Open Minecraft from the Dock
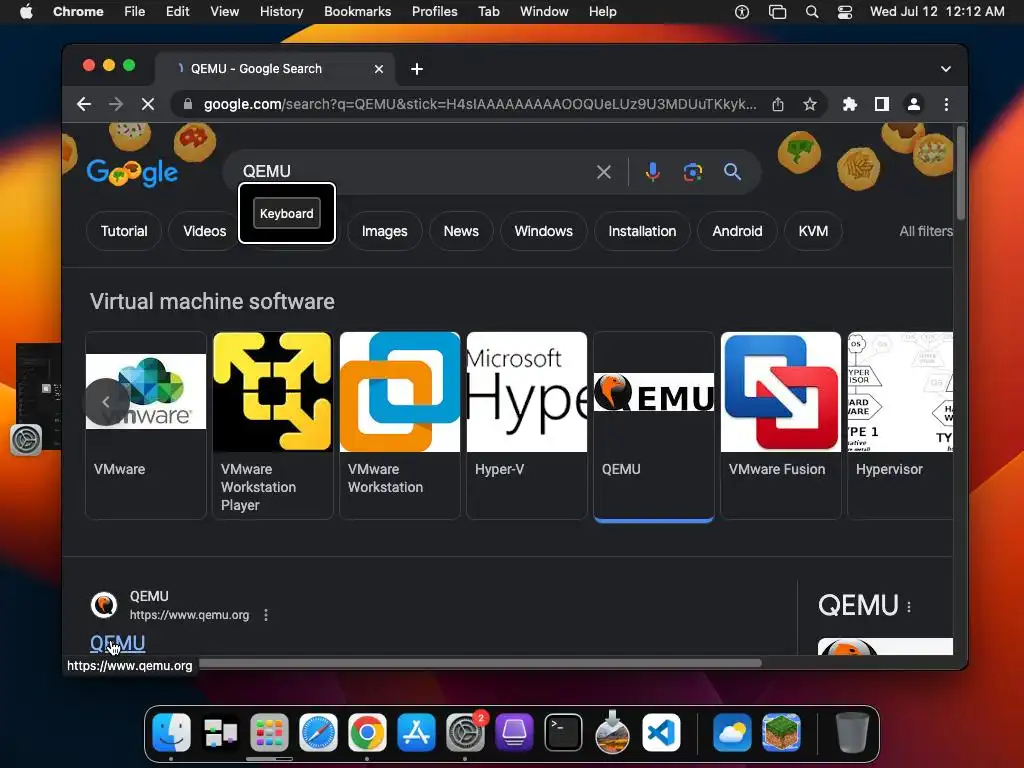 coord(781,732)
